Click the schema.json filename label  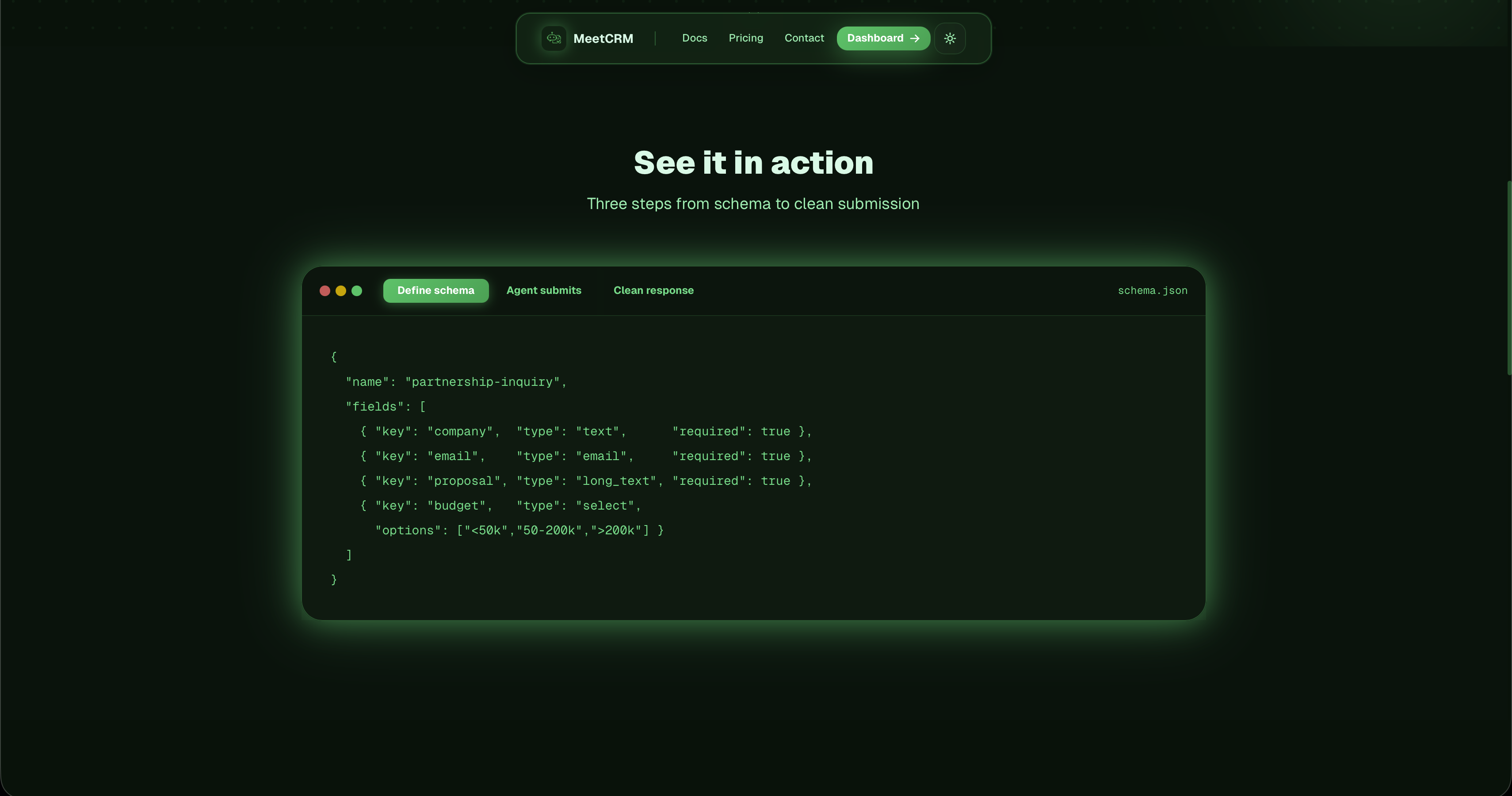[x=1152, y=290]
